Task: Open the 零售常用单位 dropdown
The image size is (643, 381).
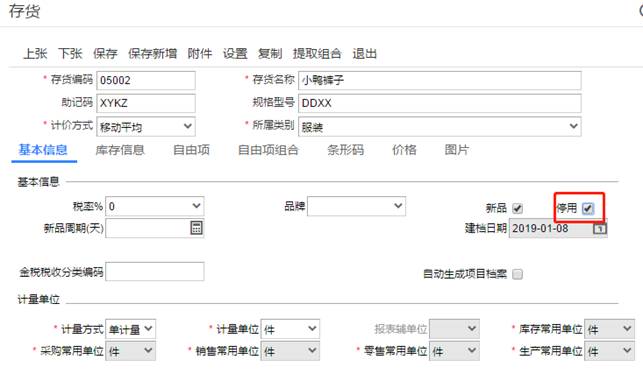Action: coord(454,351)
